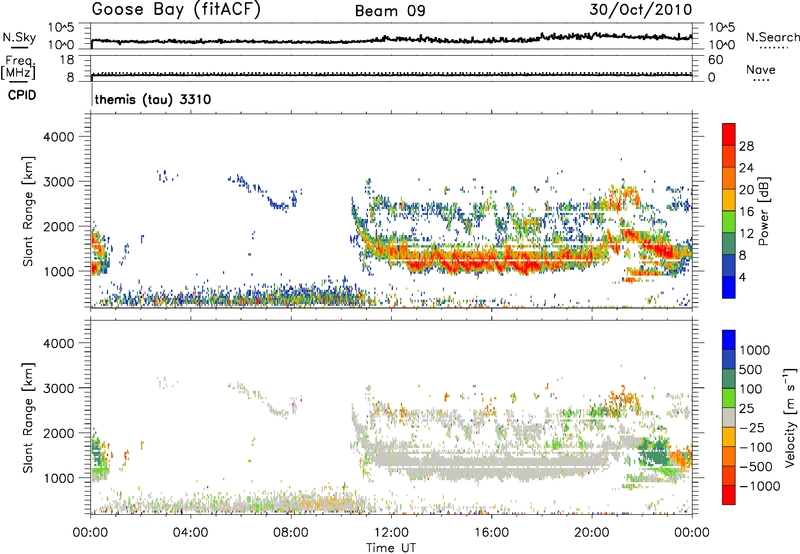
Task: Click the Slant Range label of velocity panel
Action: coord(28,417)
